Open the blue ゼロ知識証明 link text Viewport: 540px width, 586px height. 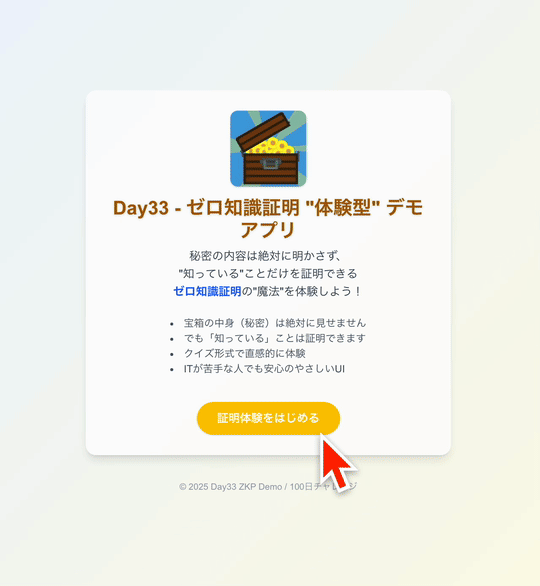(207, 291)
